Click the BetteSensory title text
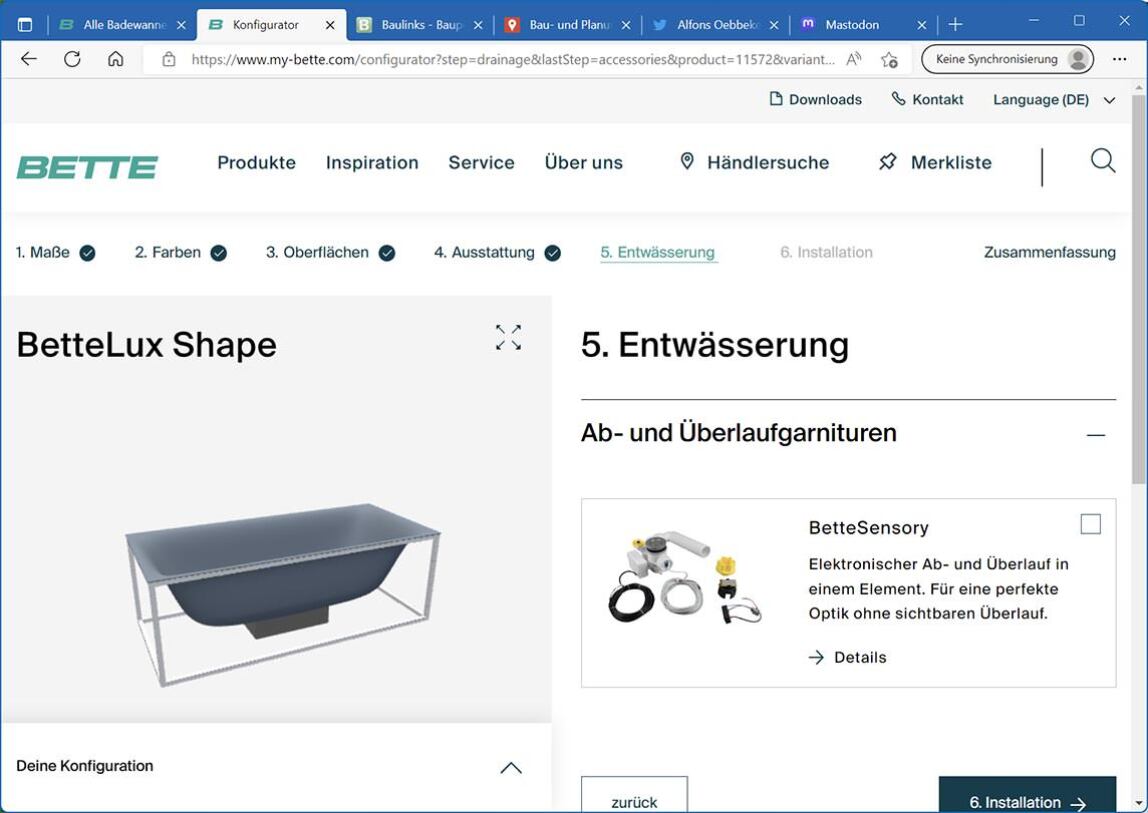Image resolution: width=1148 pixels, height=813 pixels. (x=868, y=528)
